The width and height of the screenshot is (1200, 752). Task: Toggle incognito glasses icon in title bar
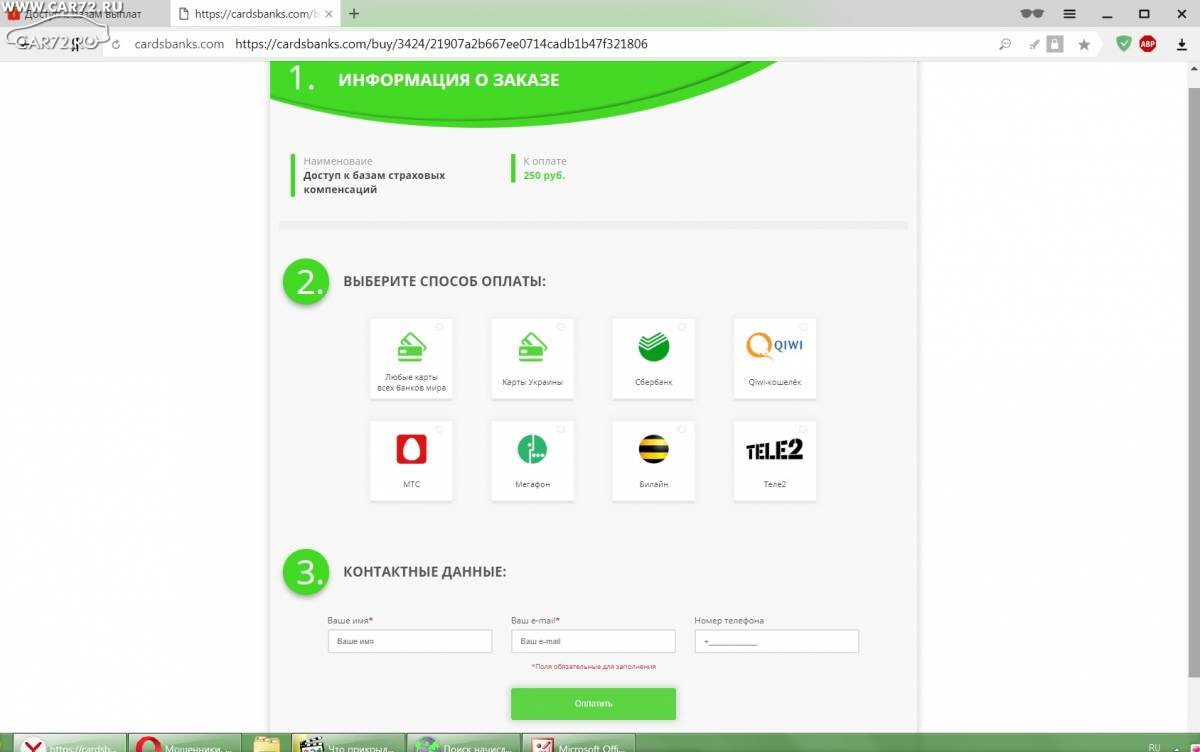[1031, 14]
